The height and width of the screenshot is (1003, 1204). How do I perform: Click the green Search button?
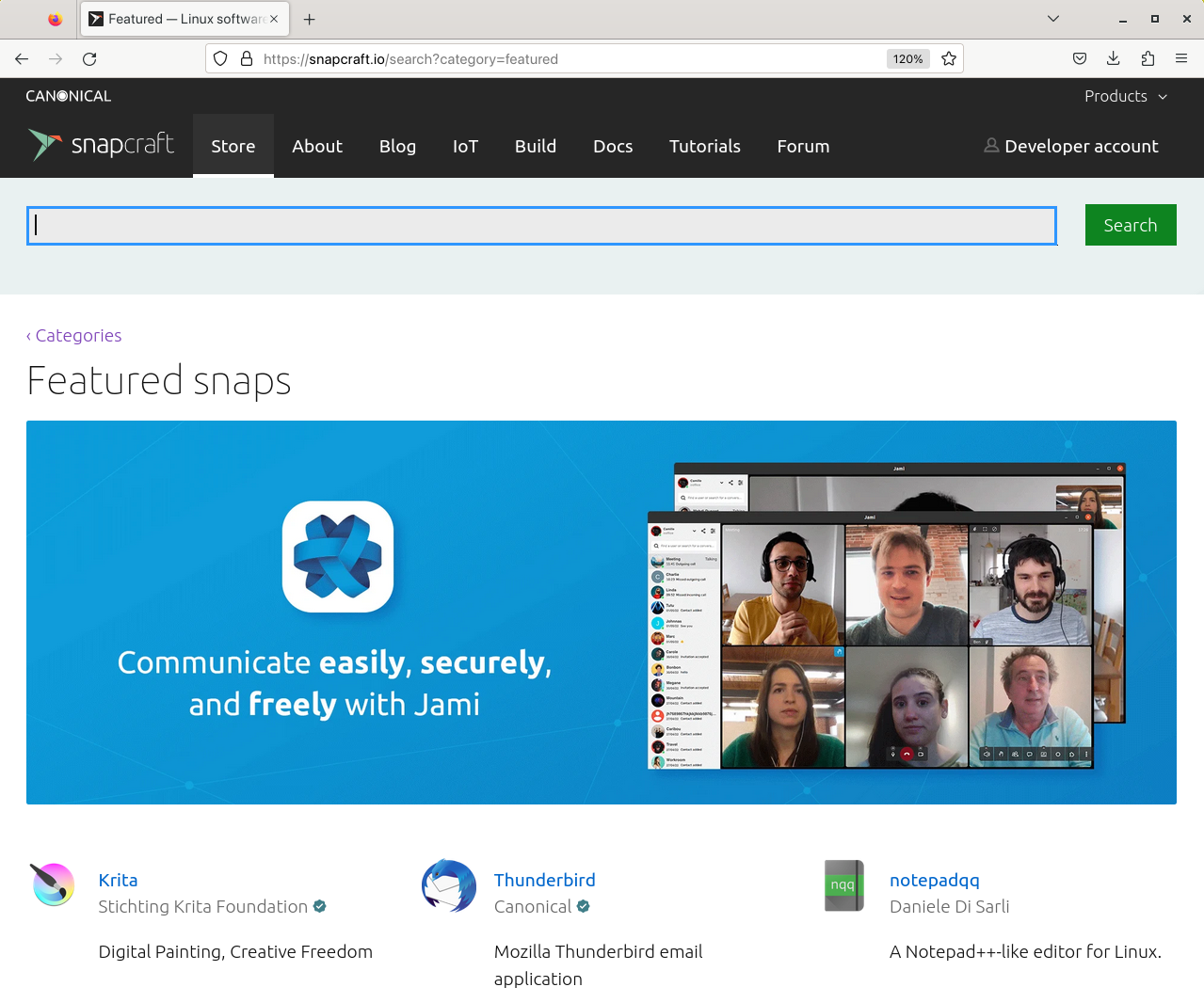pos(1131,225)
